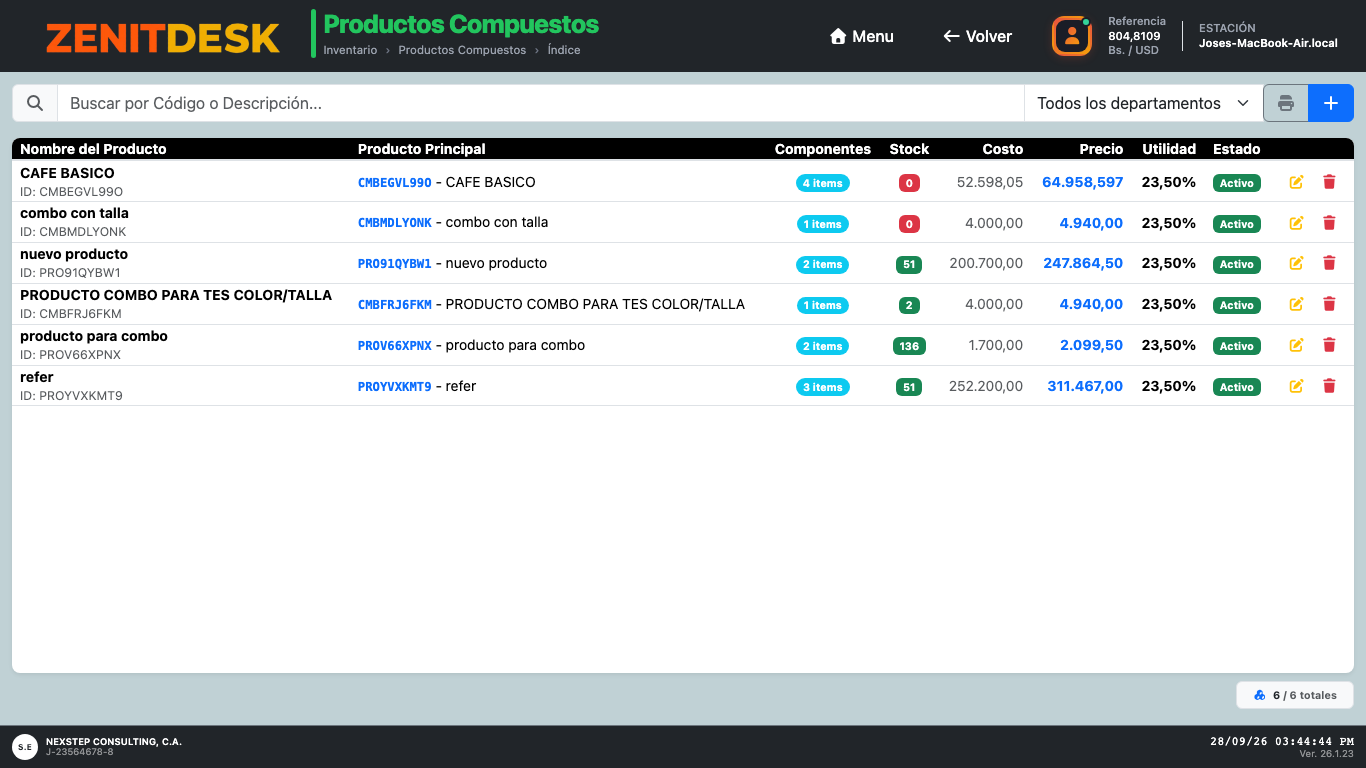Edit PRODUCTO COMBO PARA TES COLOR/TALLA

[1296, 304]
